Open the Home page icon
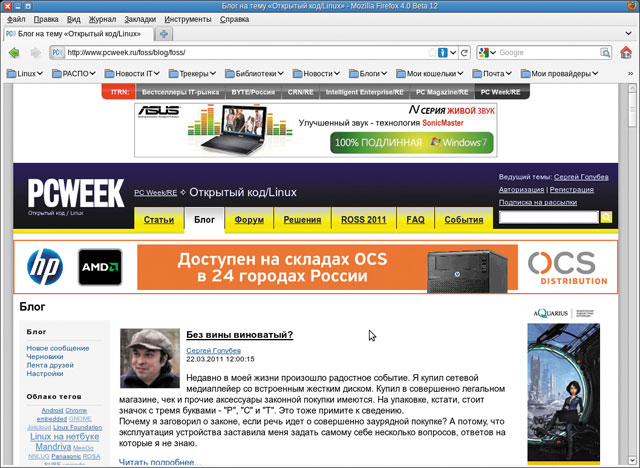The image size is (640, 468). (x=626, y=52)
